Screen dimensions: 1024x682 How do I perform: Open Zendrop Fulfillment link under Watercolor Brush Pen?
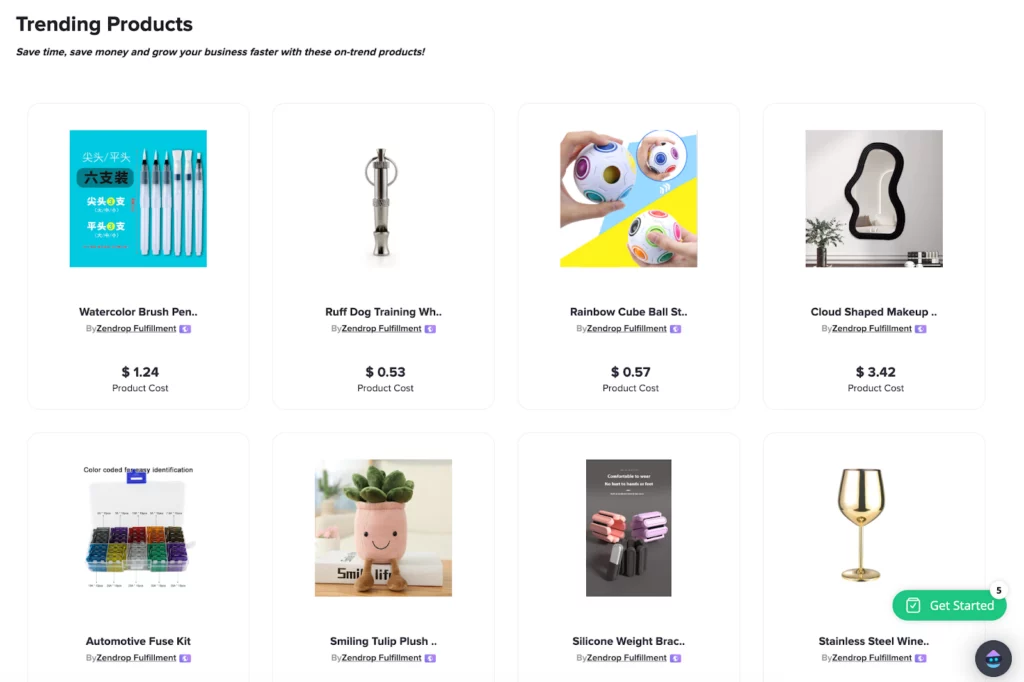pyautogui.click(x=136, y=329)
